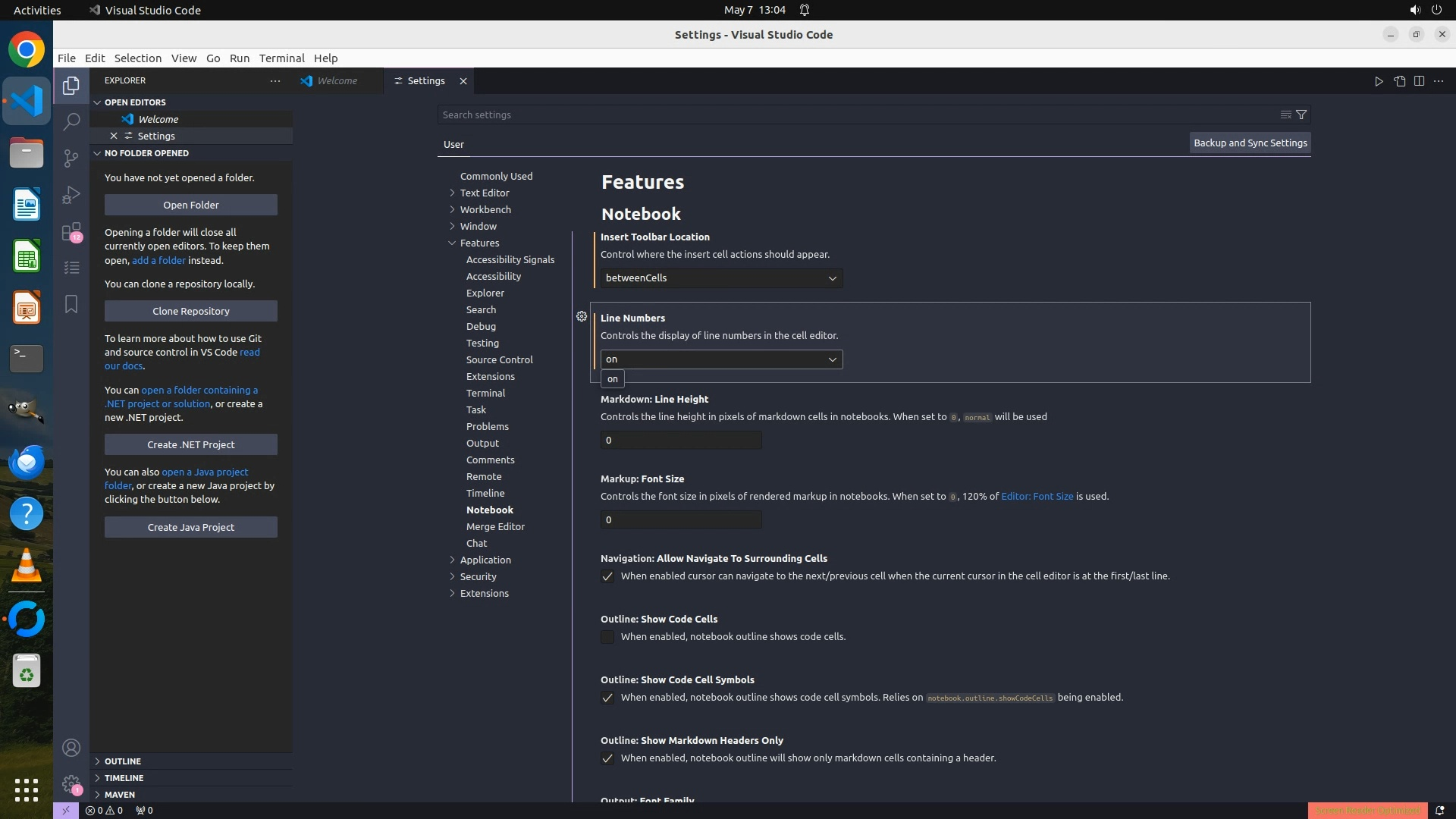Click the filter settings funnel icon
1456x819 pixels.
pos(1301,115)
